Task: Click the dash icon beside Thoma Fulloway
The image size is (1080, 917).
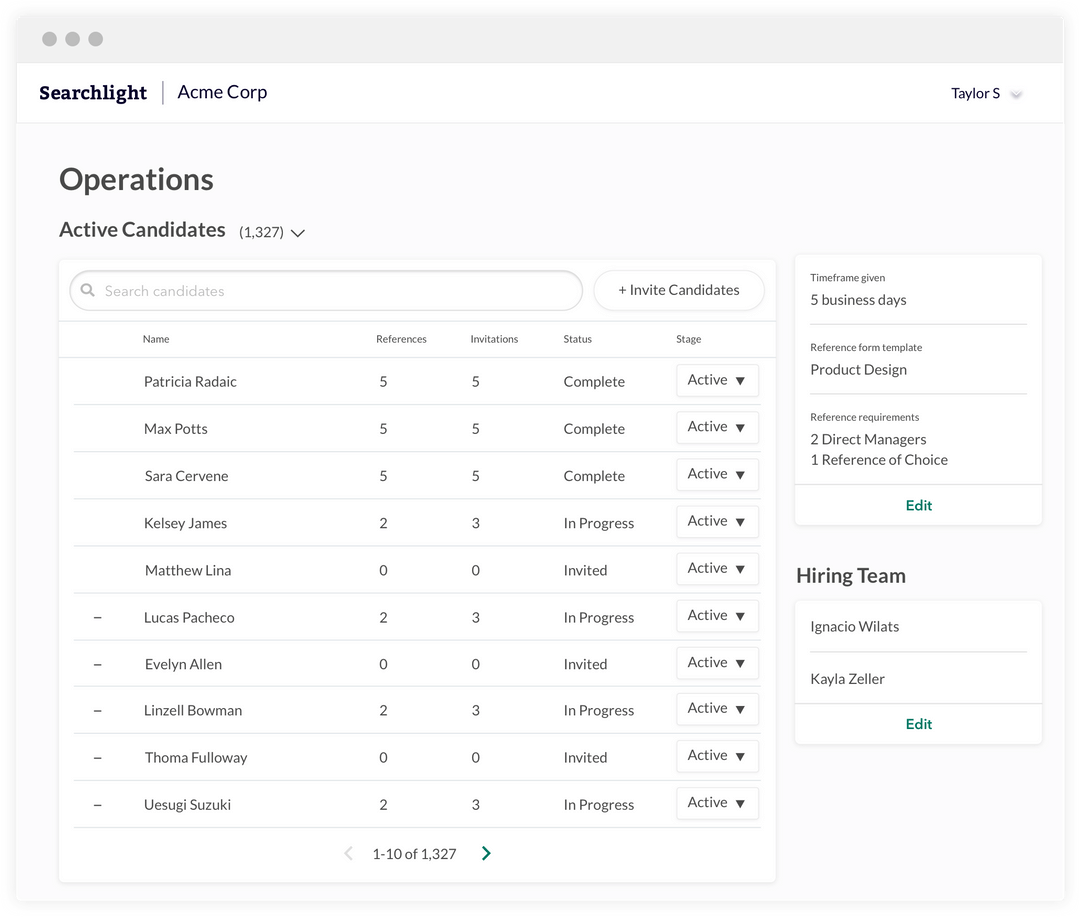Action: (x=97, y=758)
